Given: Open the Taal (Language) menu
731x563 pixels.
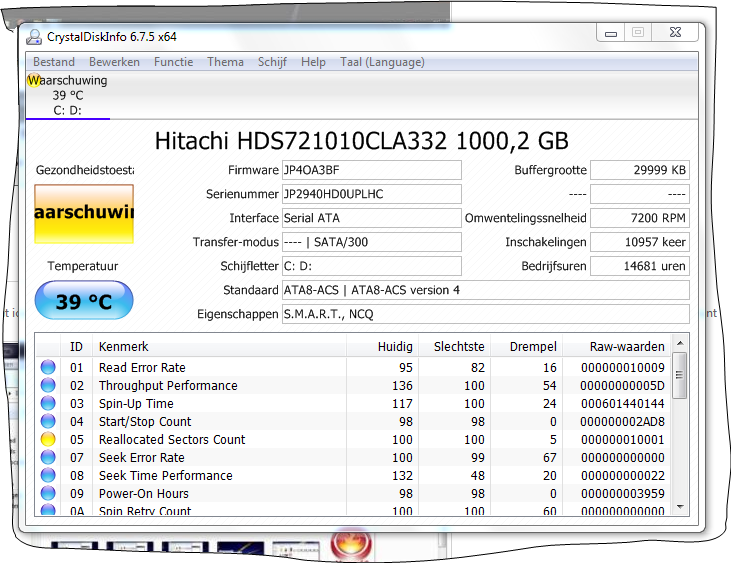Looking at the screenshot, I should 382,62.
